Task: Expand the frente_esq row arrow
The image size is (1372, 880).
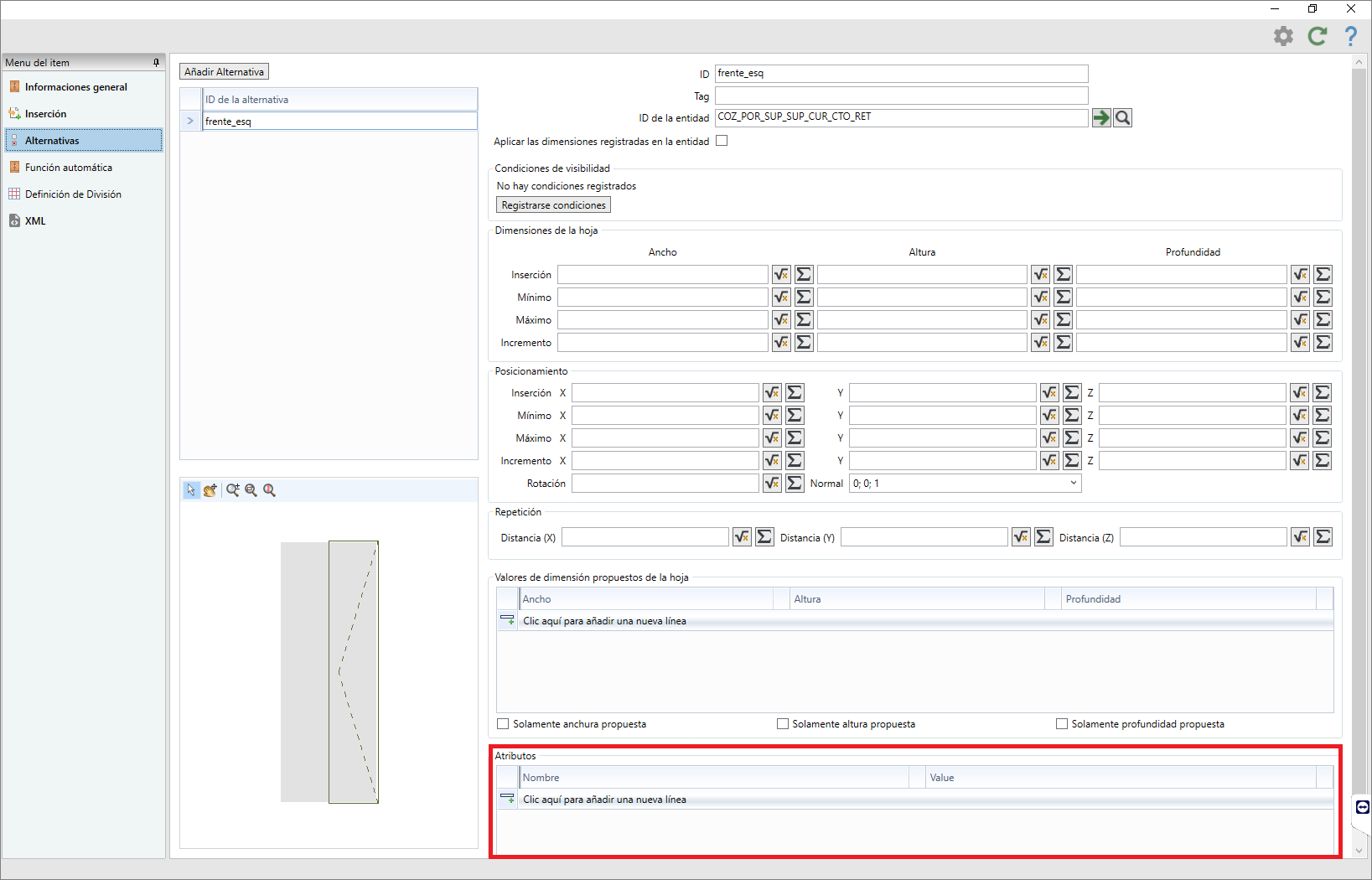Action: coord(191,122)
